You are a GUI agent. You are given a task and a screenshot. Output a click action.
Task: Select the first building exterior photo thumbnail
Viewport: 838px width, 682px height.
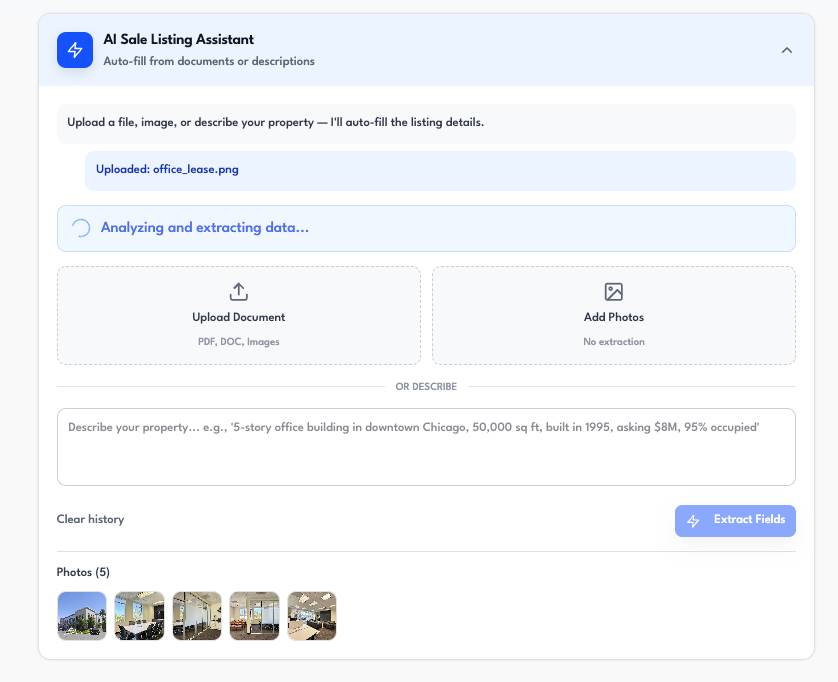(x=81, y=616)
